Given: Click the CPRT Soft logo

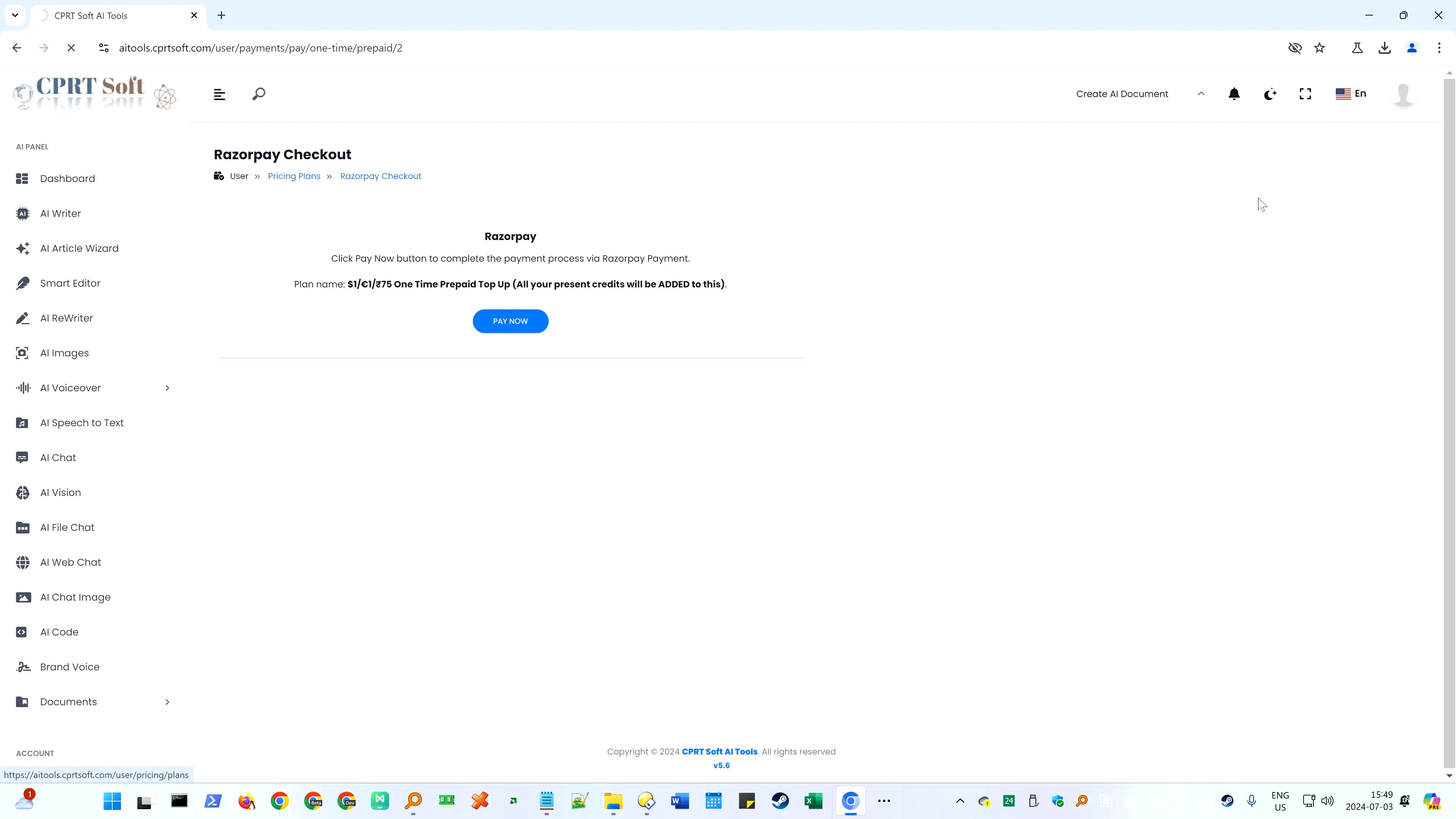Looking at the screenshot, I should click(x=94, y=93).
